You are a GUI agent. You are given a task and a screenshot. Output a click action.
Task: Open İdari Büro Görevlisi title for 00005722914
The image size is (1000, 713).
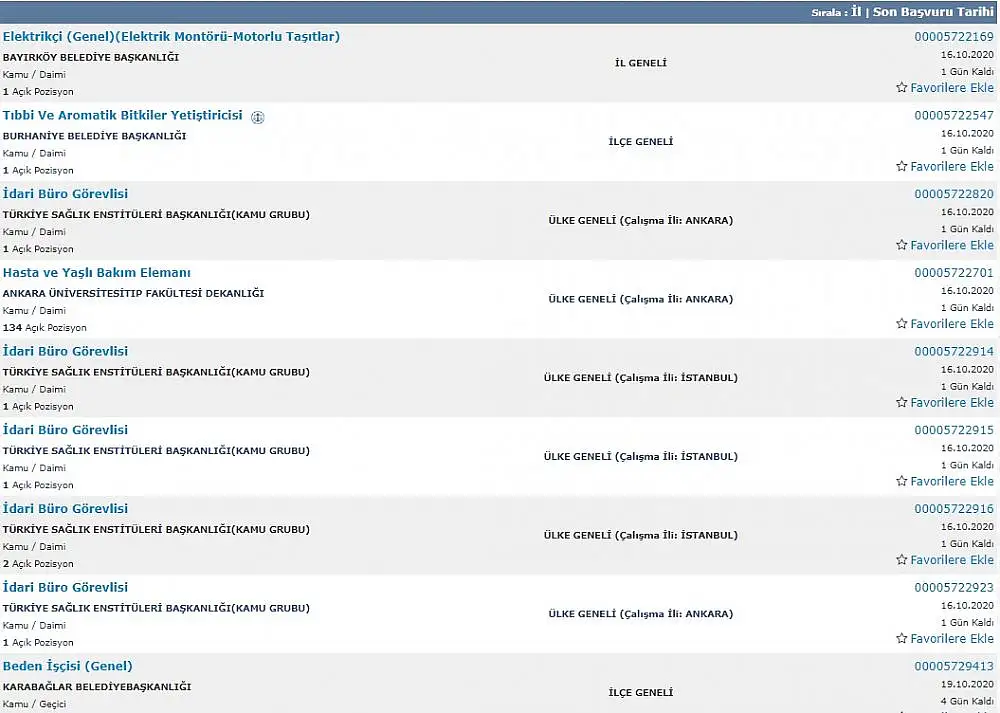coord(65,351)
